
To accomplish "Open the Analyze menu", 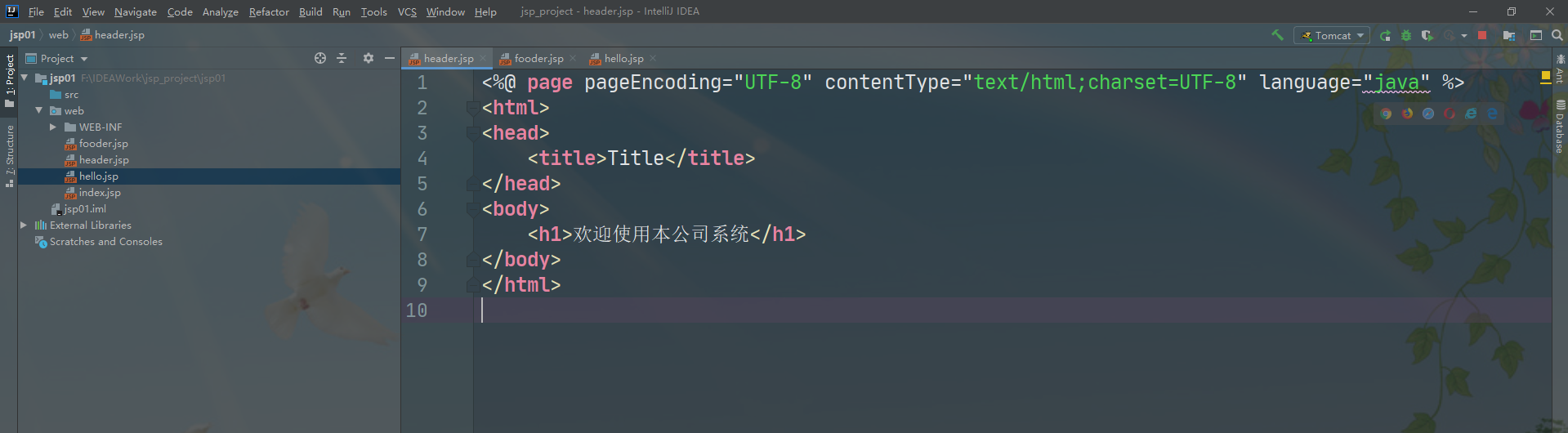I will click(221, 11).
